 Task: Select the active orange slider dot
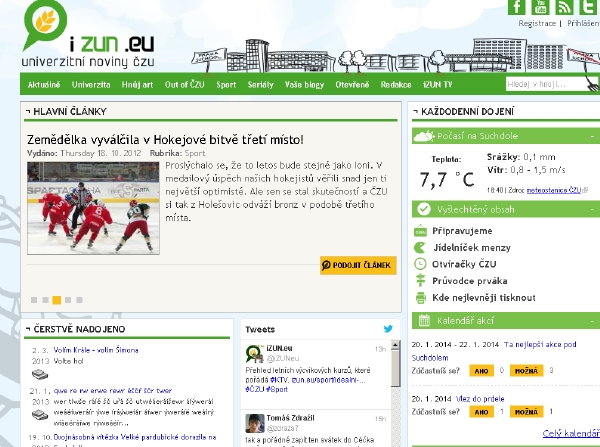[x=57, y=300]
